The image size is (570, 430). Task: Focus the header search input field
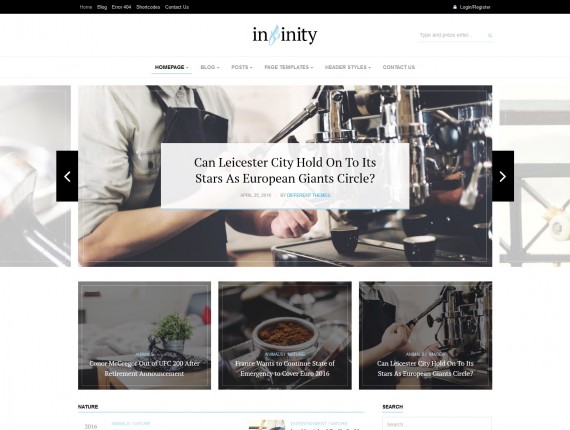pos(452,35)
